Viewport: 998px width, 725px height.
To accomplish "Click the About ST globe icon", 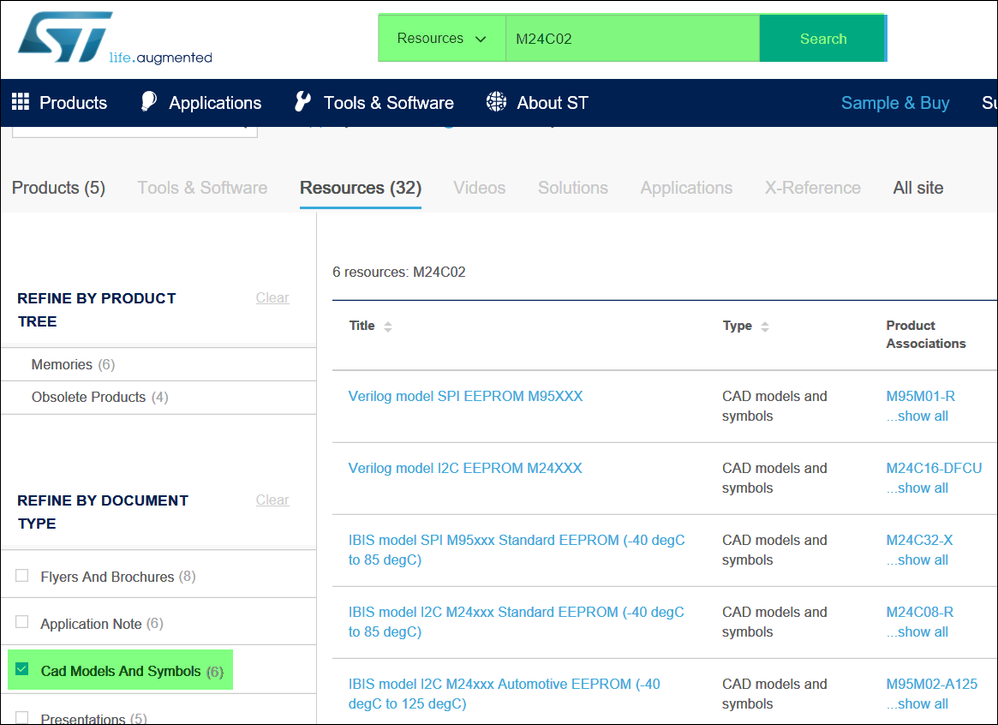I will (x=496, y=102).
